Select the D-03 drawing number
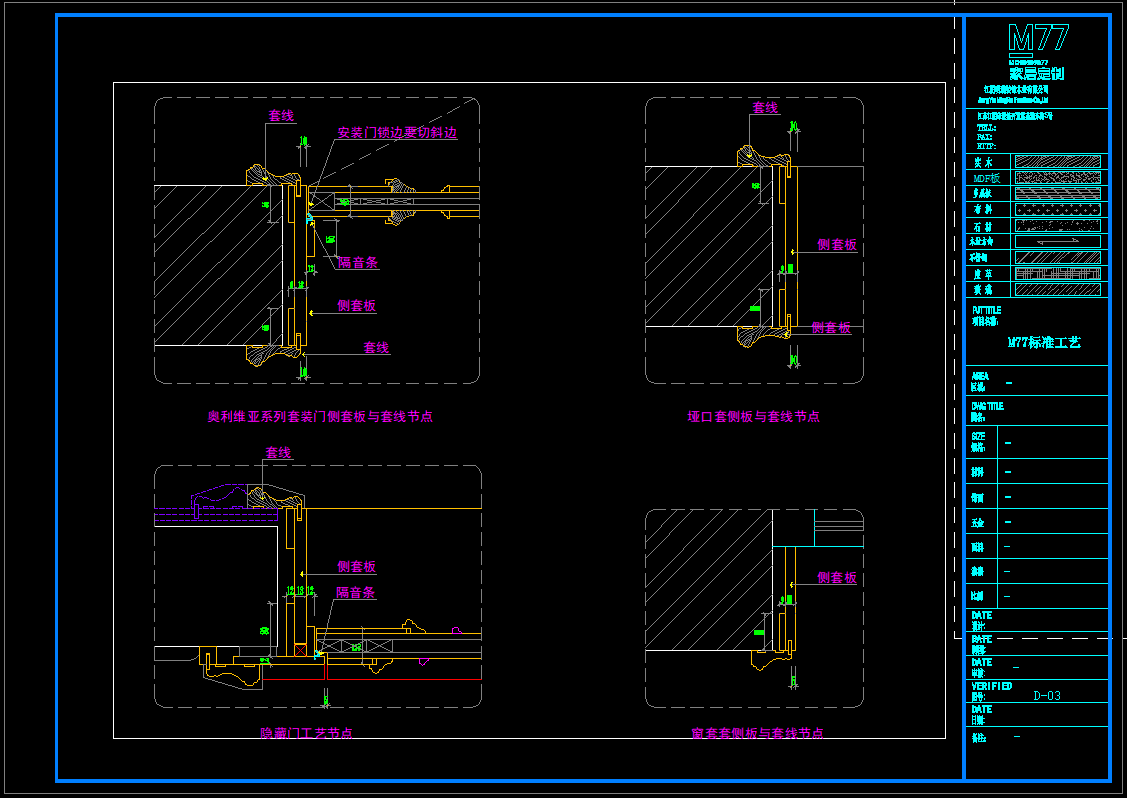The width and height of the screenshot is (1127, 798). pos(1046,696)
